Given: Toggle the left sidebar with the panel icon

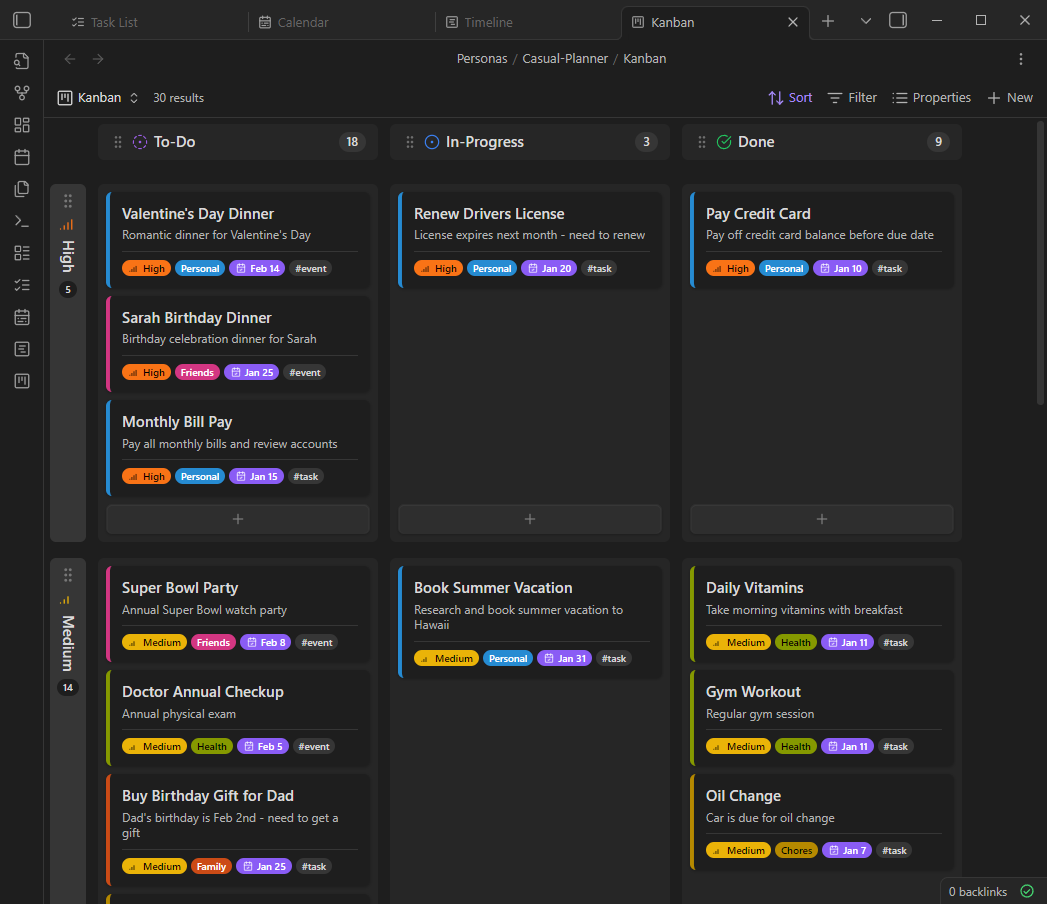Looking at the screenshot, I should [22, 20].
